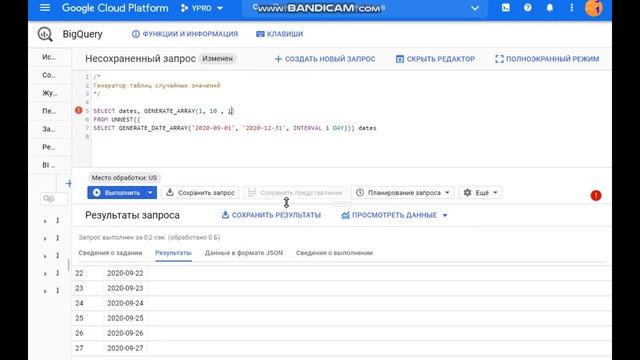The image size is (640, 360).
Task: Click the Пе... sidebar item
Action: [x=49, y=111]
